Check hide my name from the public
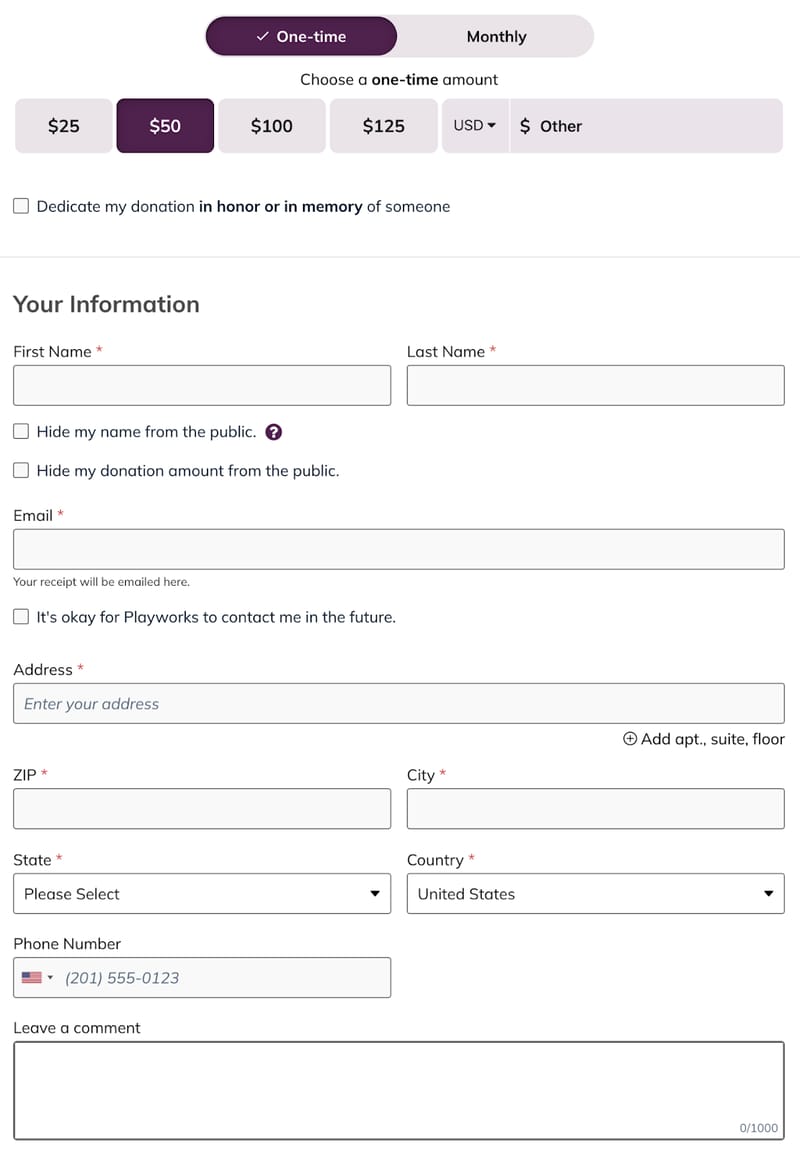Screen dimensions: 800x1157 click(20, 431)
